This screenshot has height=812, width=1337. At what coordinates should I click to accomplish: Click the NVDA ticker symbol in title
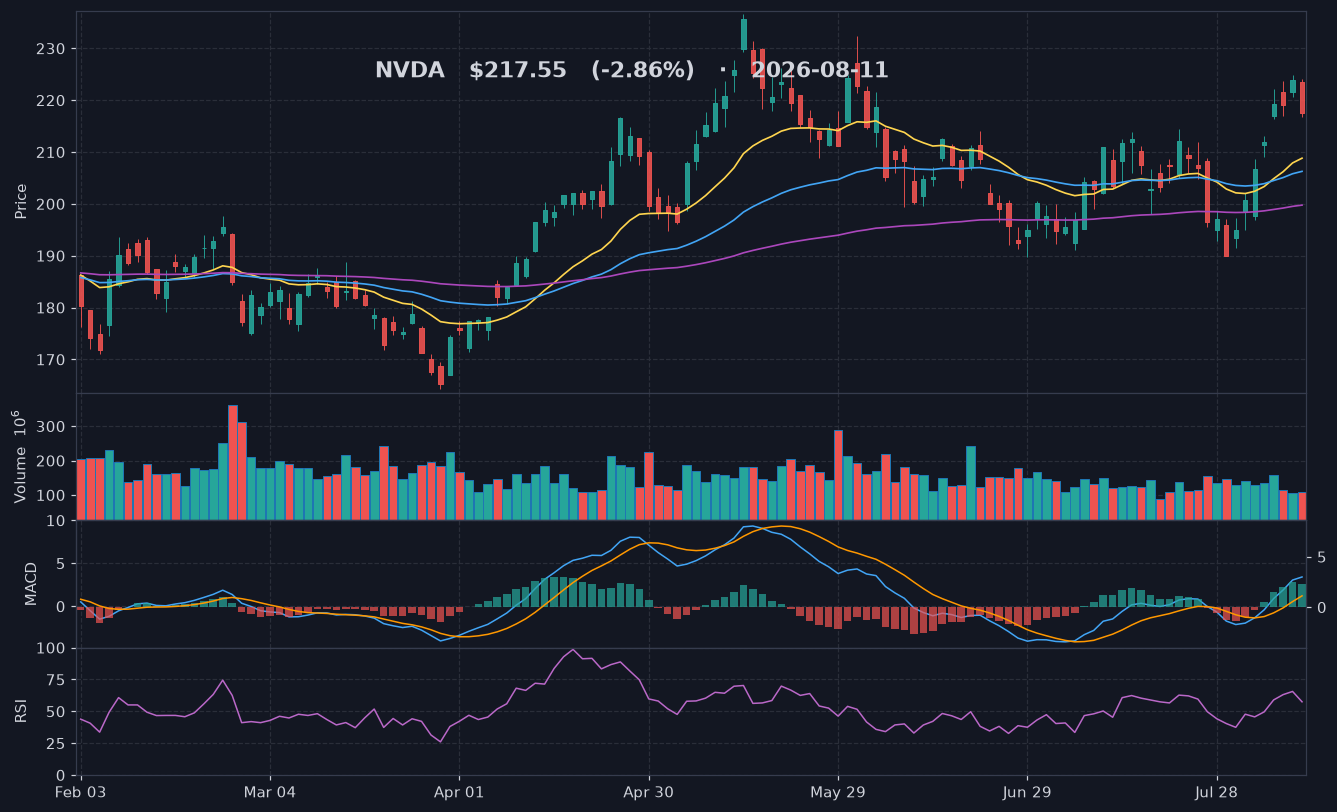410,70
